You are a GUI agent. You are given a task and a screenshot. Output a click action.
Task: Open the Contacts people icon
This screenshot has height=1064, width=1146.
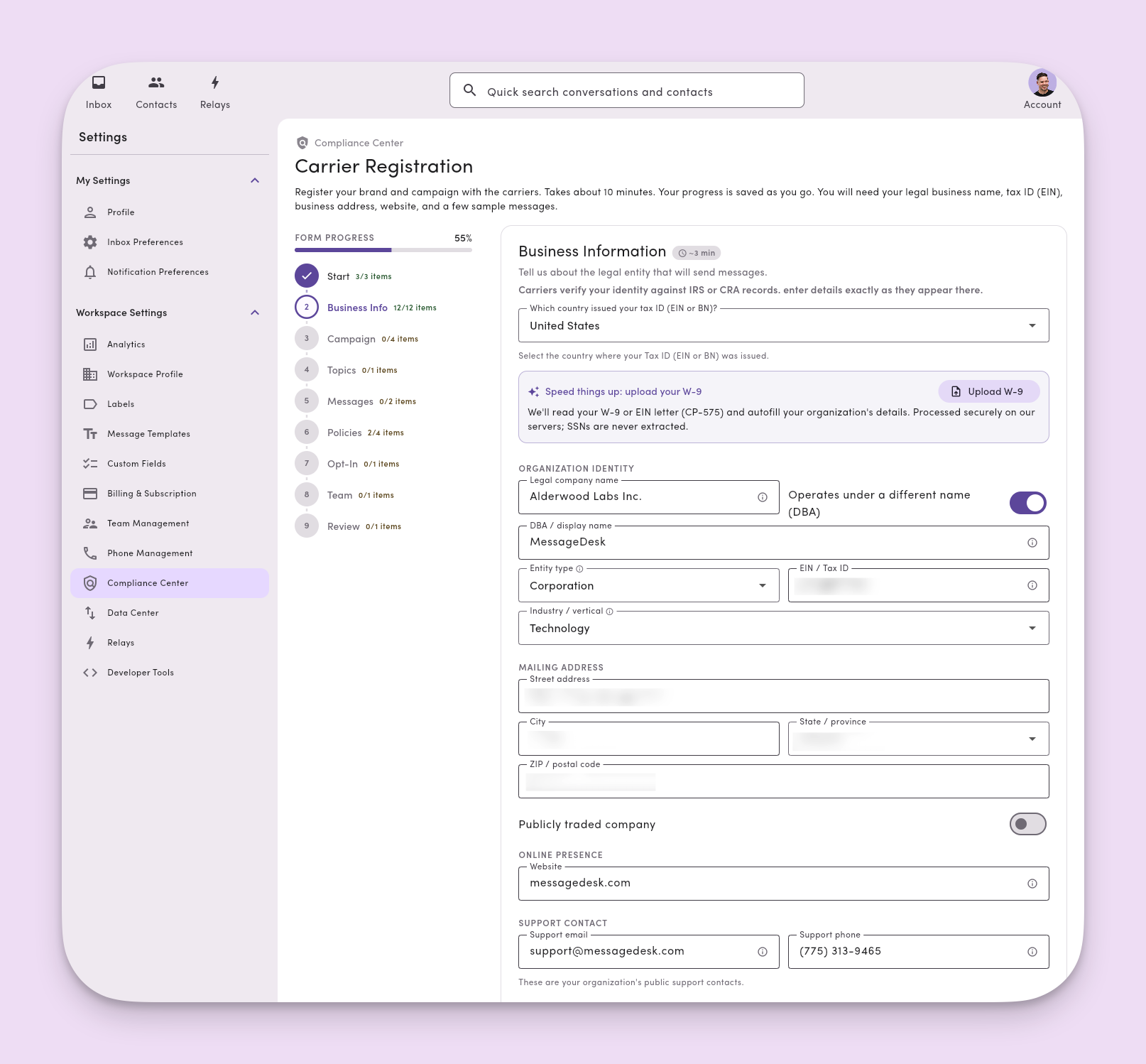[x=156, y=82]
